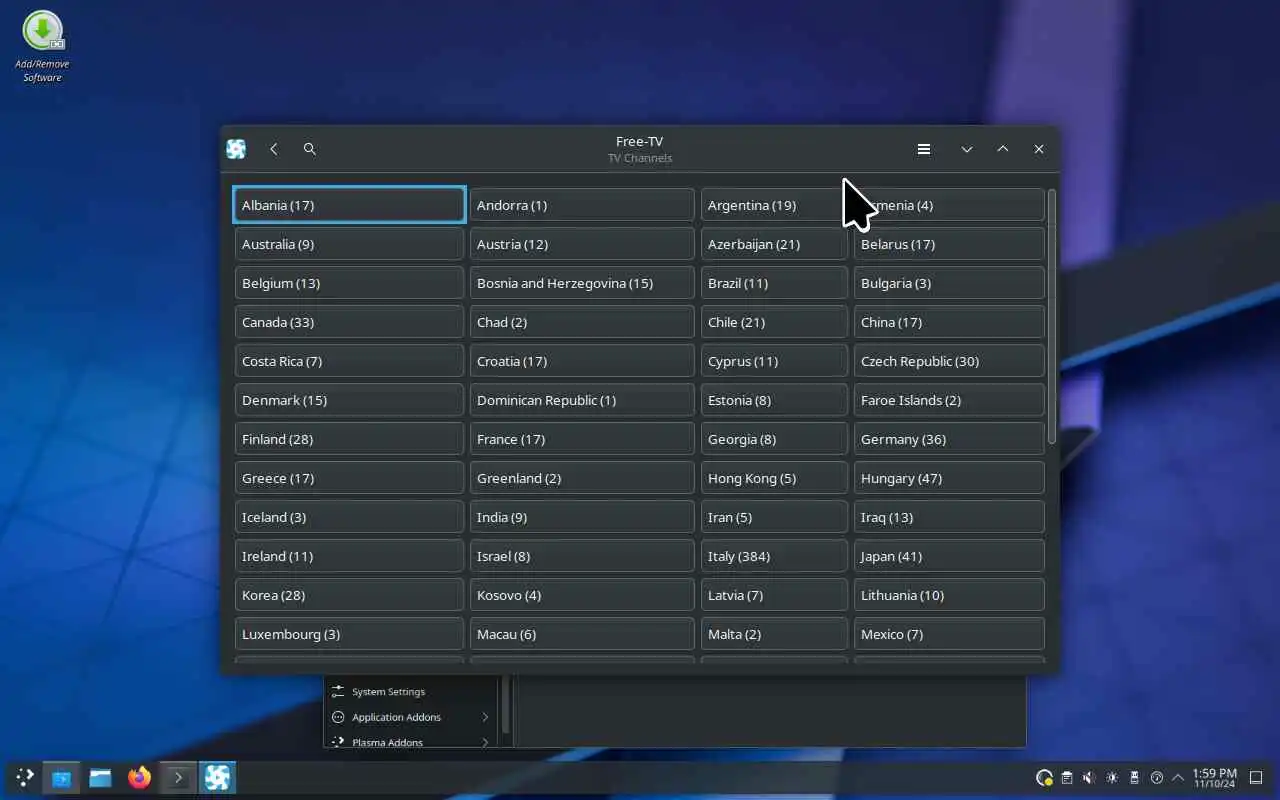Open search in Free-TV header
1280x800 pixels.
310,149
